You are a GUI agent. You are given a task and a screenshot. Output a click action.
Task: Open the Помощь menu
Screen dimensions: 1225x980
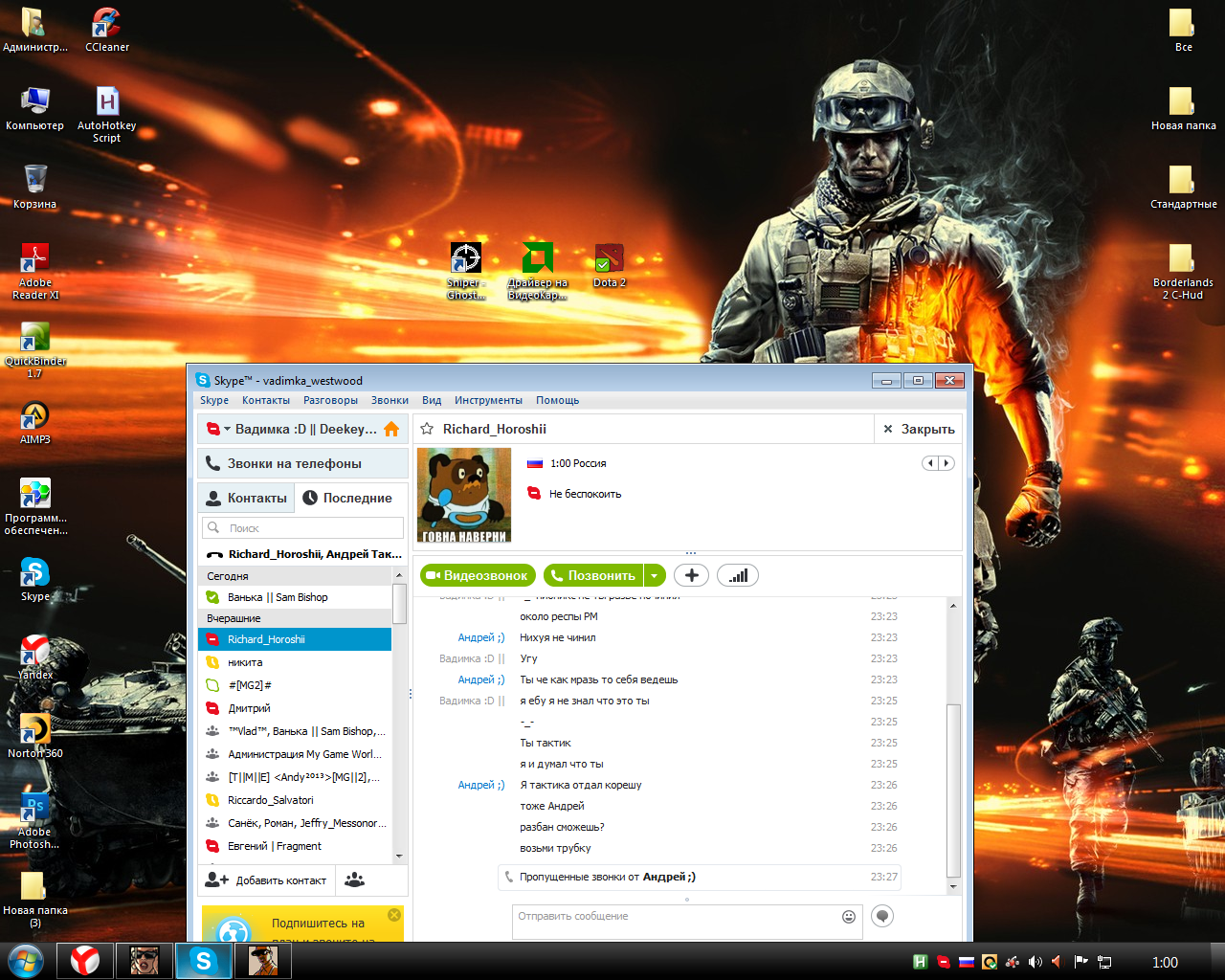click(557, 400)
